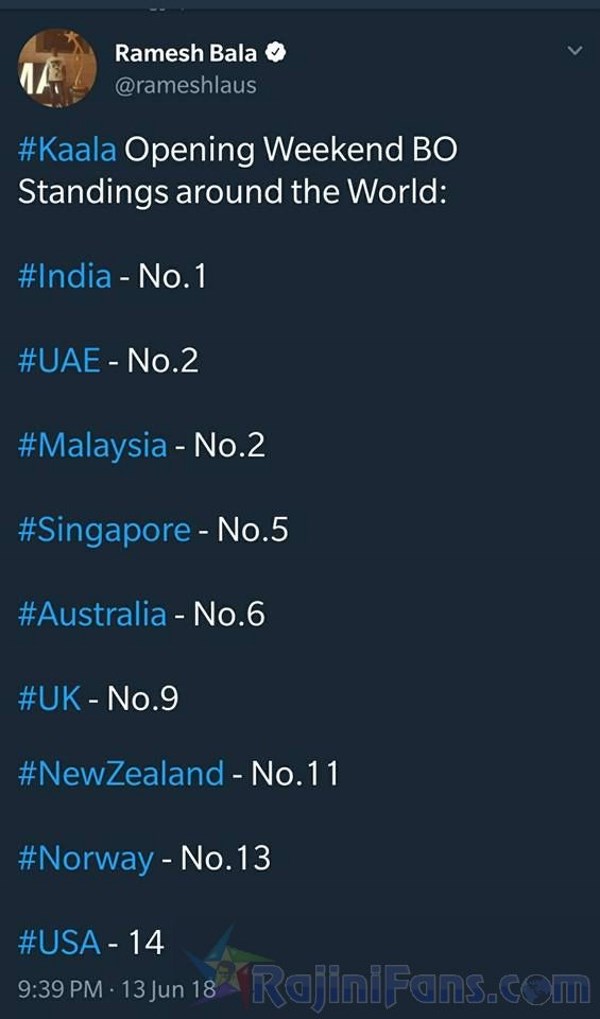This screenshot has height=1019, width=600.
Task: Follow the #Singapore hashtag link
Action: pos(104,530)
